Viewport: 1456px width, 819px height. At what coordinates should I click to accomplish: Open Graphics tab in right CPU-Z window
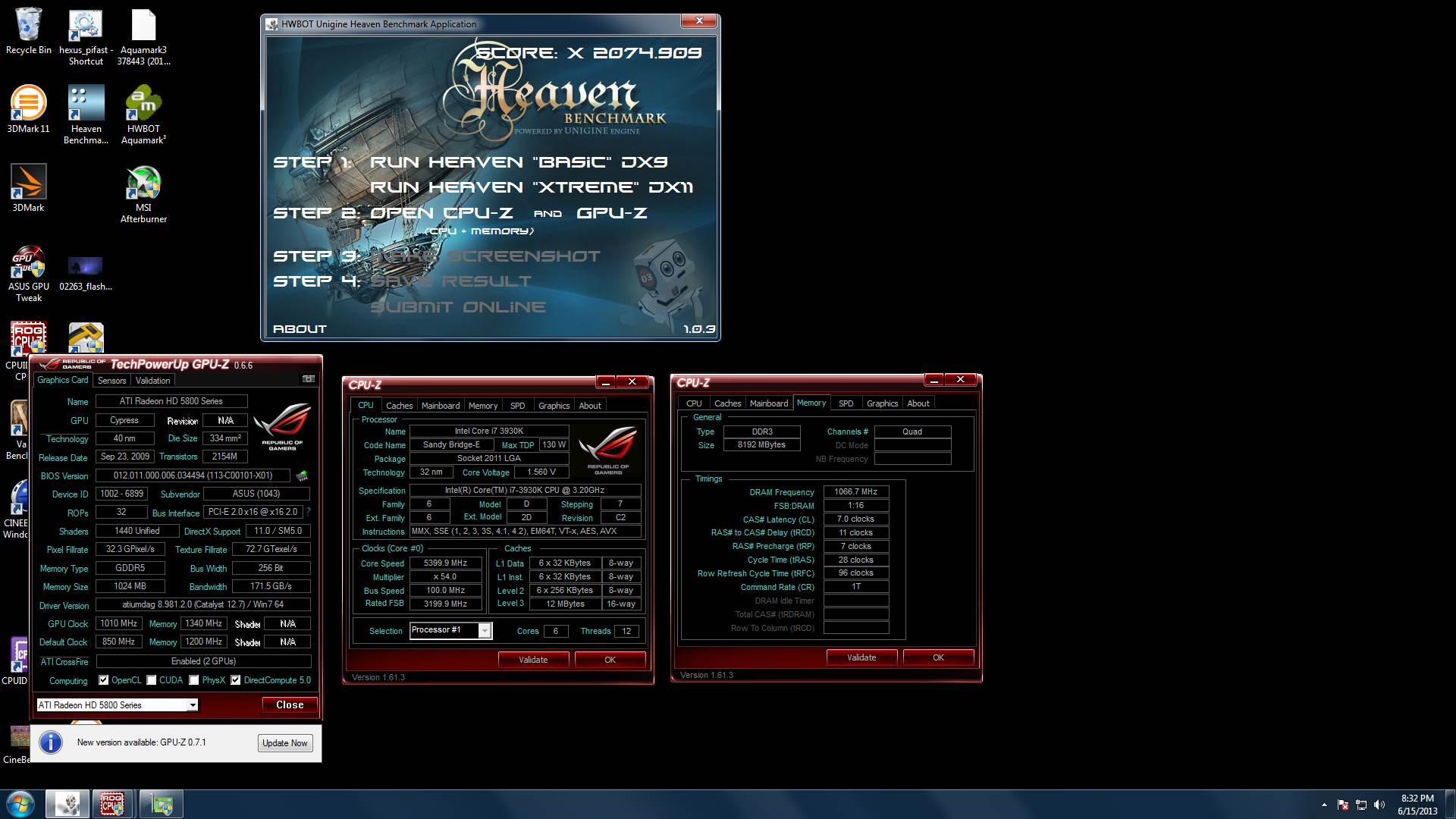point(882,403)
